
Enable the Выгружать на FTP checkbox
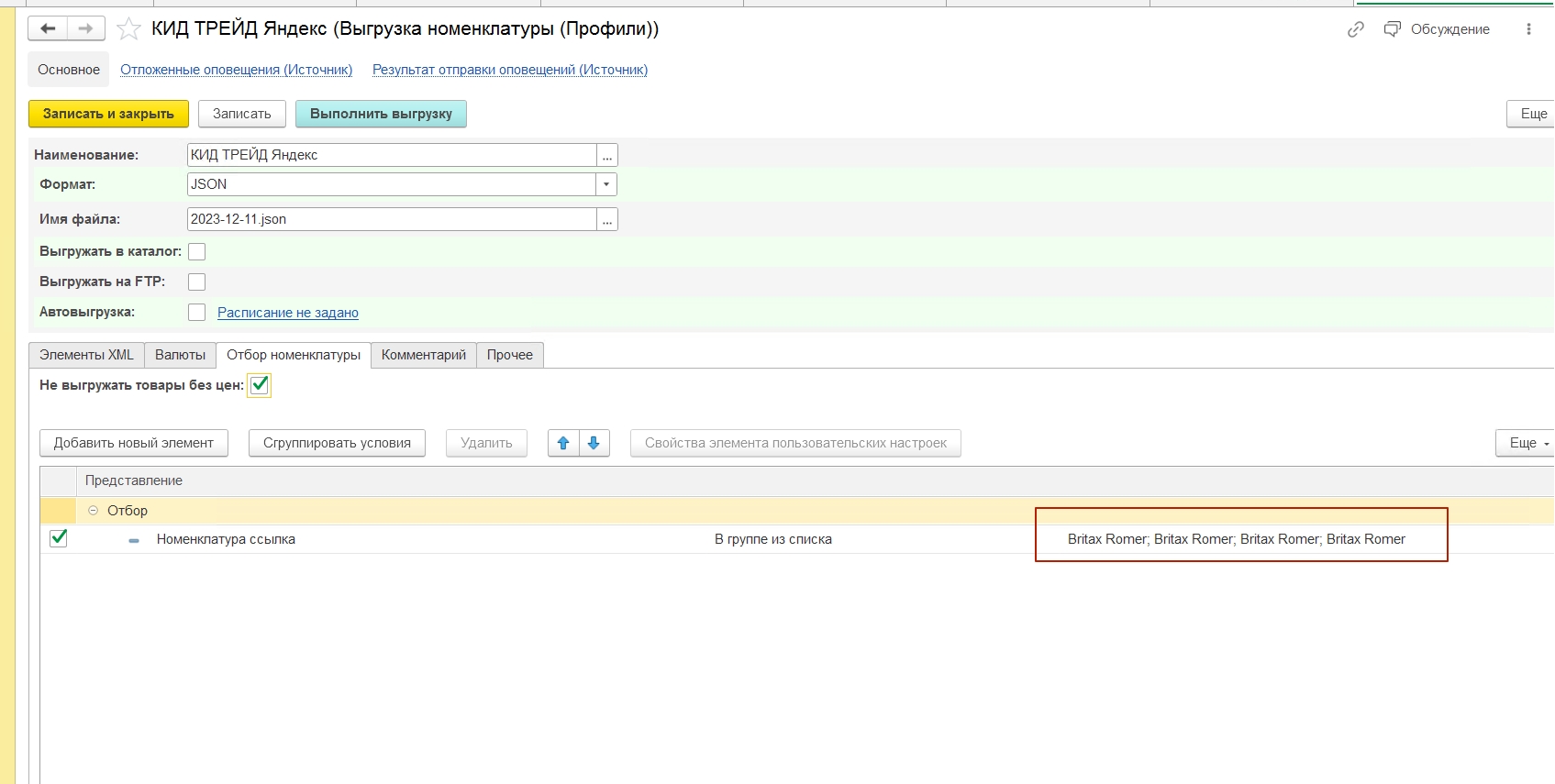[x=196, y=282]
